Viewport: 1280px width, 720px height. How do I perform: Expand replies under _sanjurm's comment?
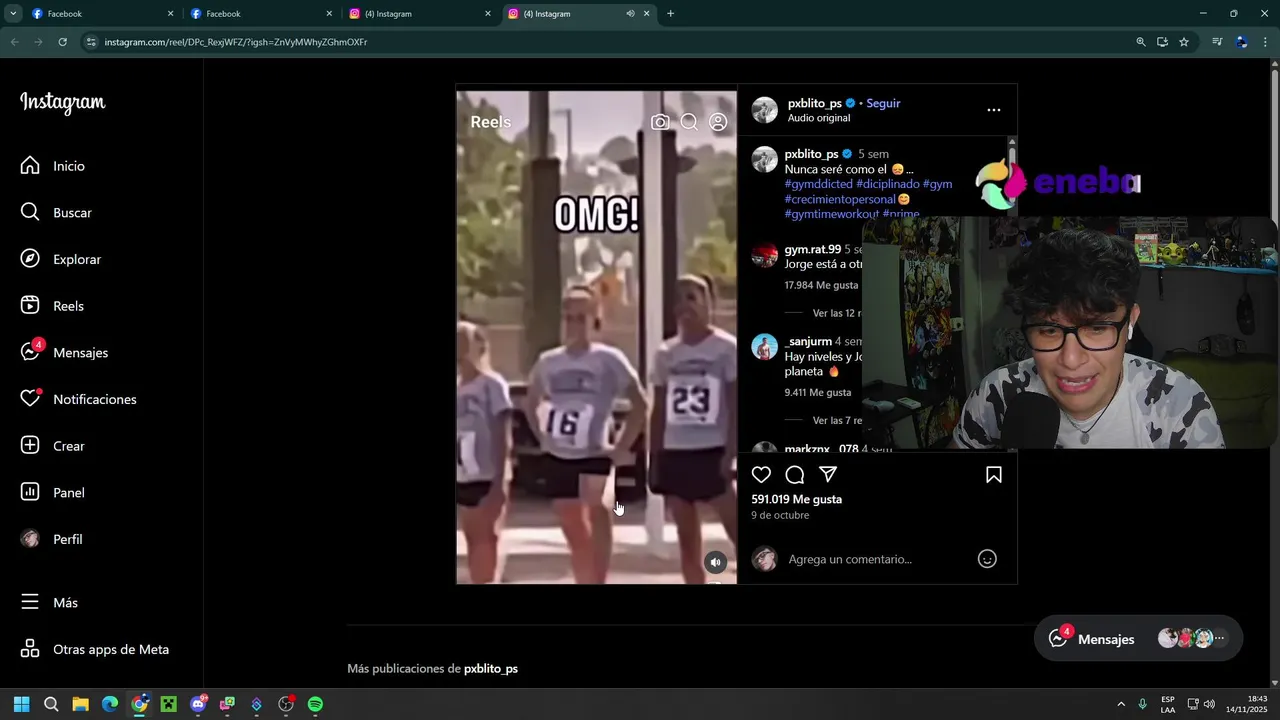(837, 421)
